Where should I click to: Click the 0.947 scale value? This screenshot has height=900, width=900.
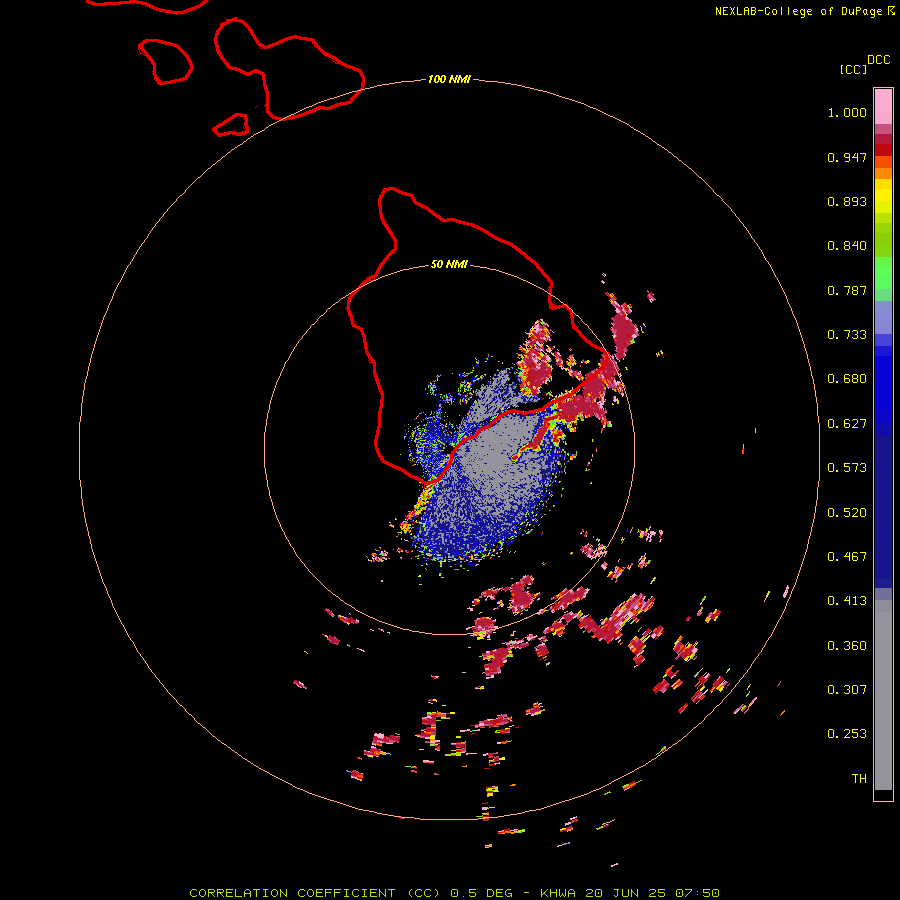(847, 157)
